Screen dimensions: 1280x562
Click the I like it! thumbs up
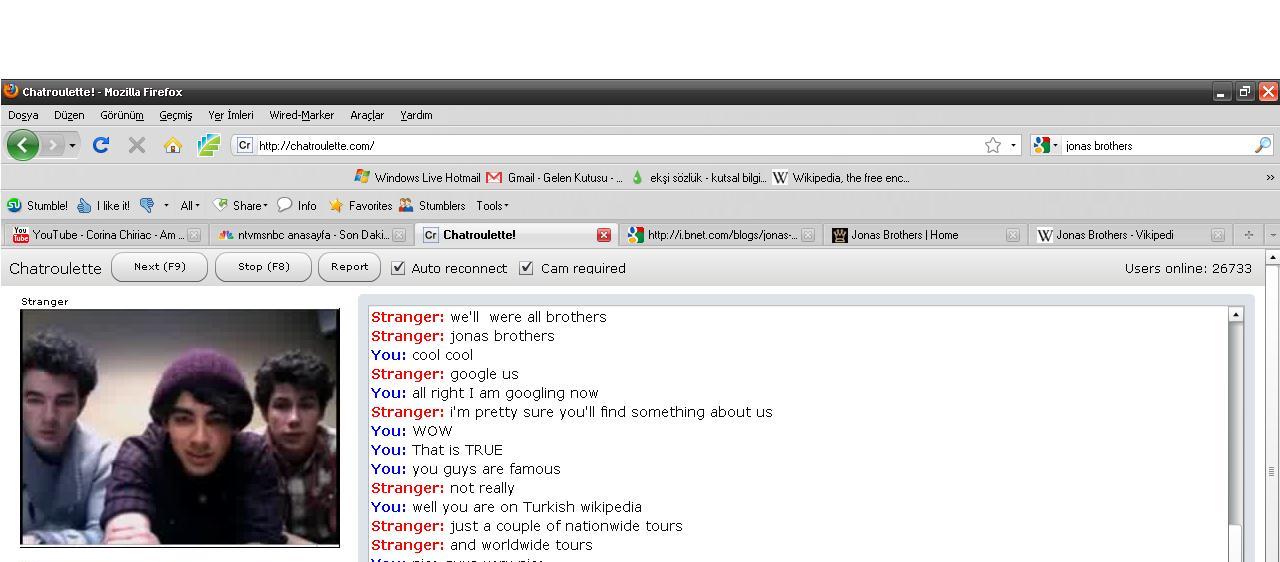point(103,205)
